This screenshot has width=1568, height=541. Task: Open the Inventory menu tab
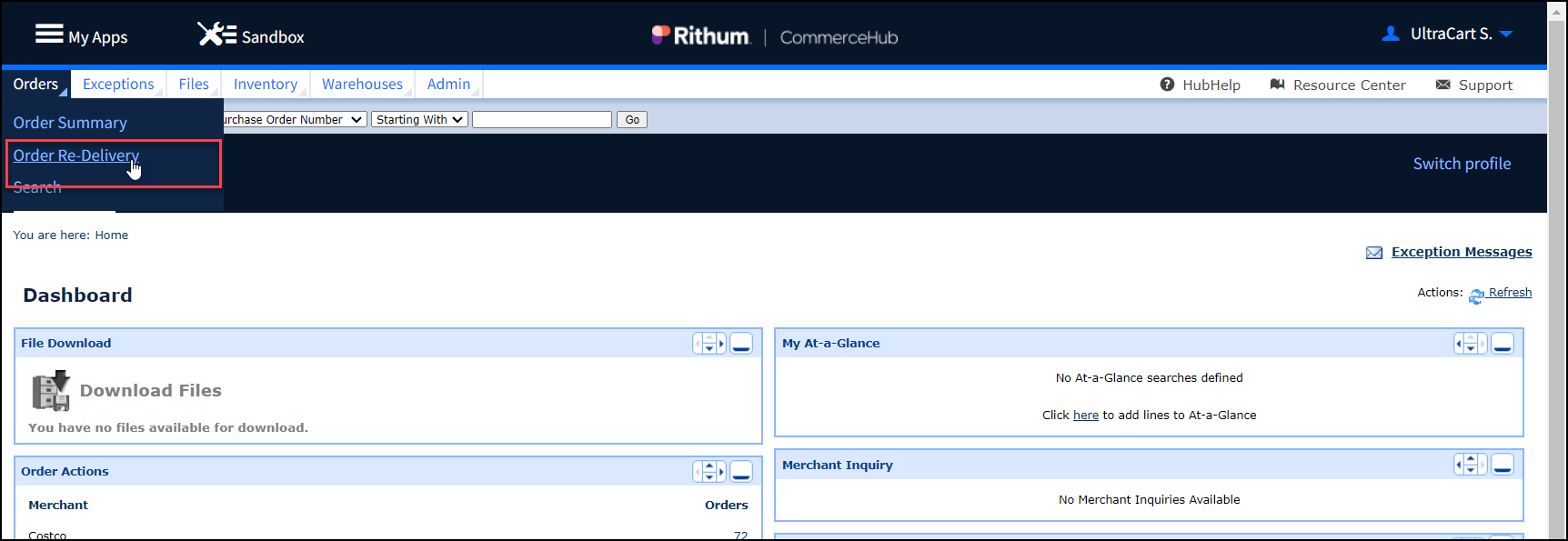266,84
